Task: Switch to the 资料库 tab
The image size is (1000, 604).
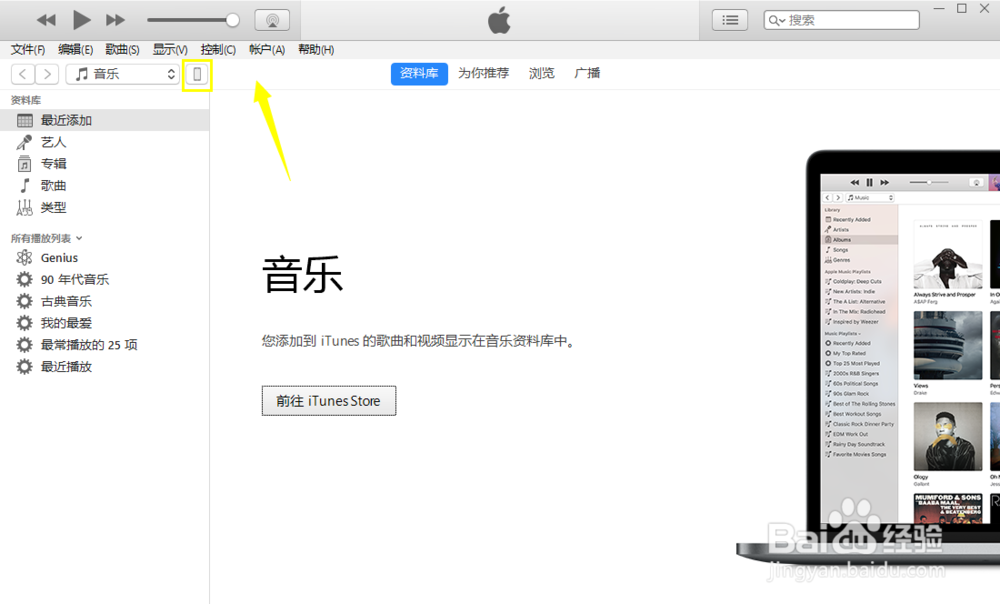Action: (x=419, y=73)
